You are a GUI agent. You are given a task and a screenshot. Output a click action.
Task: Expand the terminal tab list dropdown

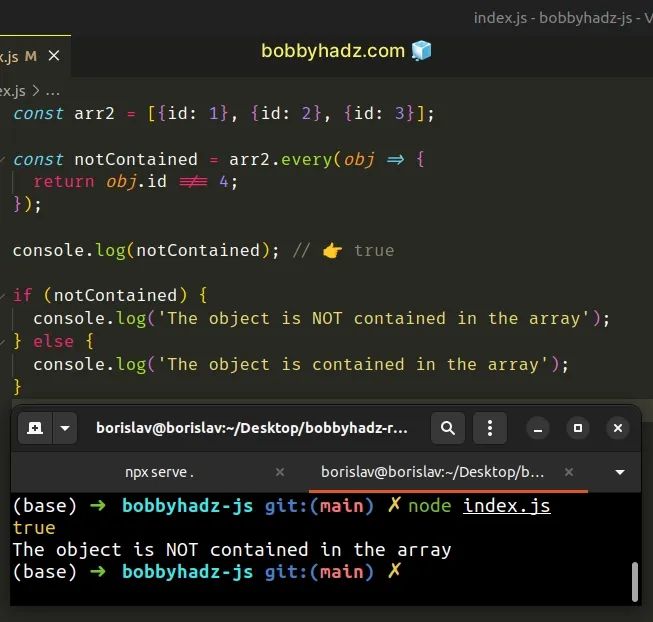click(620, 472)
